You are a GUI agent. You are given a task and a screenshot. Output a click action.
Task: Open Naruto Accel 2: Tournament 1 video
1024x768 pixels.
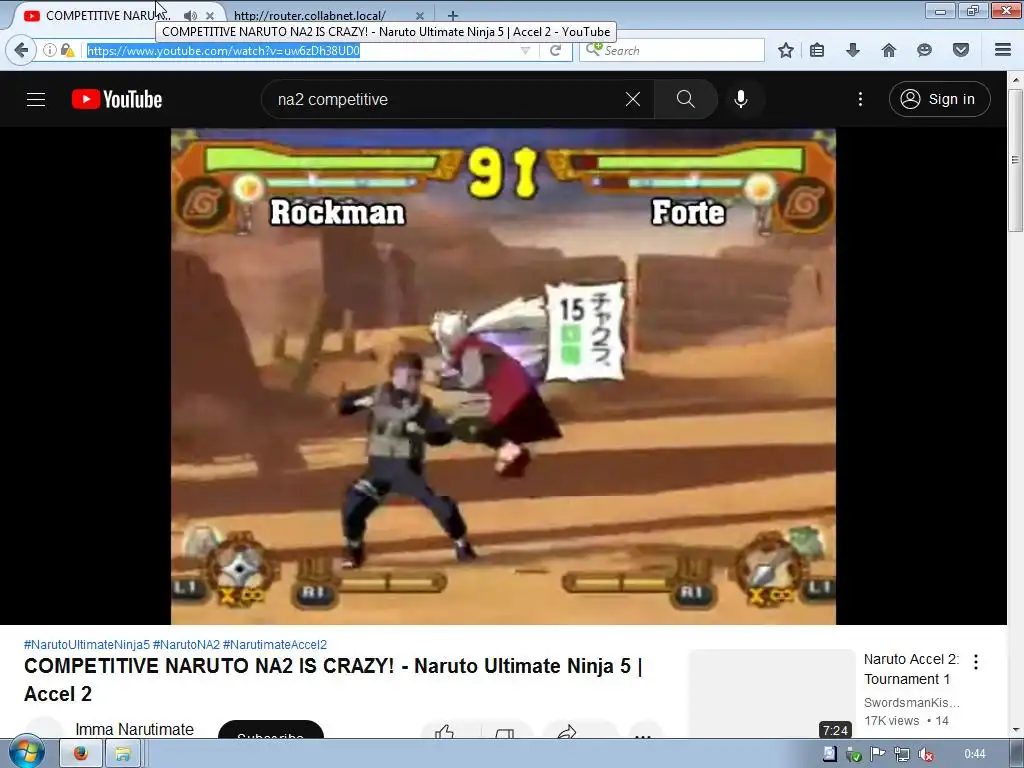click(911, 669)
